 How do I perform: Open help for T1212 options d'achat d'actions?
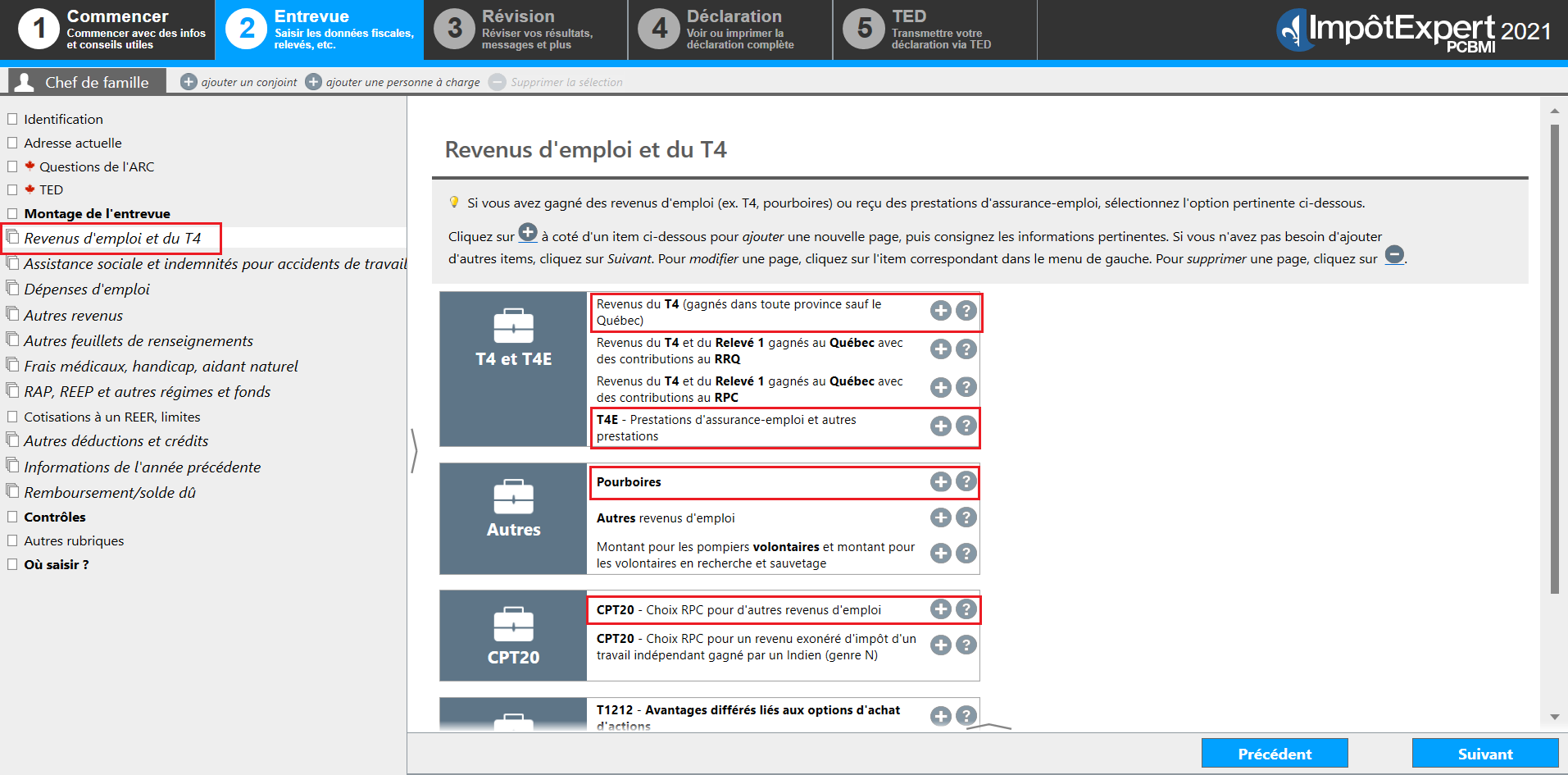(966, 716)
